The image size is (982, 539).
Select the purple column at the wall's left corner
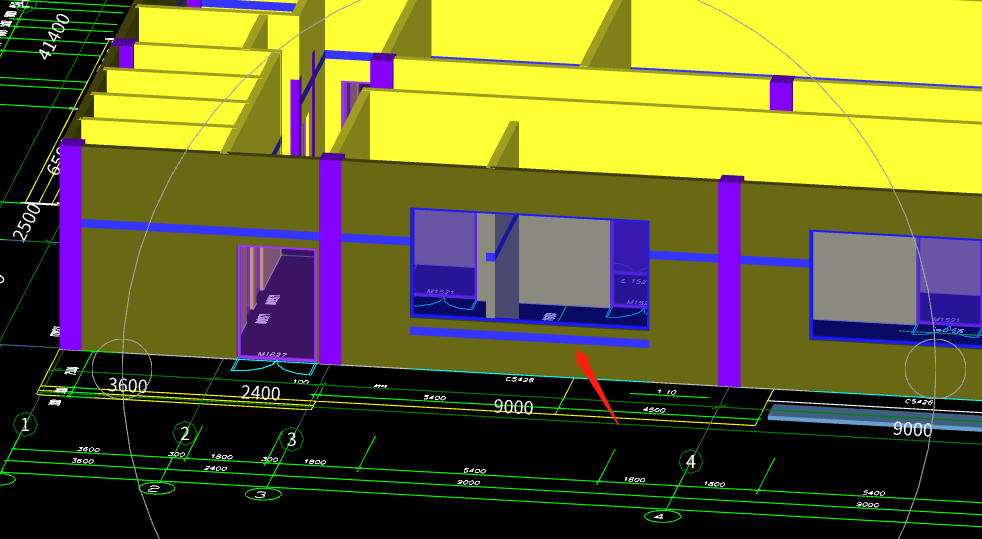click(70, 244)
